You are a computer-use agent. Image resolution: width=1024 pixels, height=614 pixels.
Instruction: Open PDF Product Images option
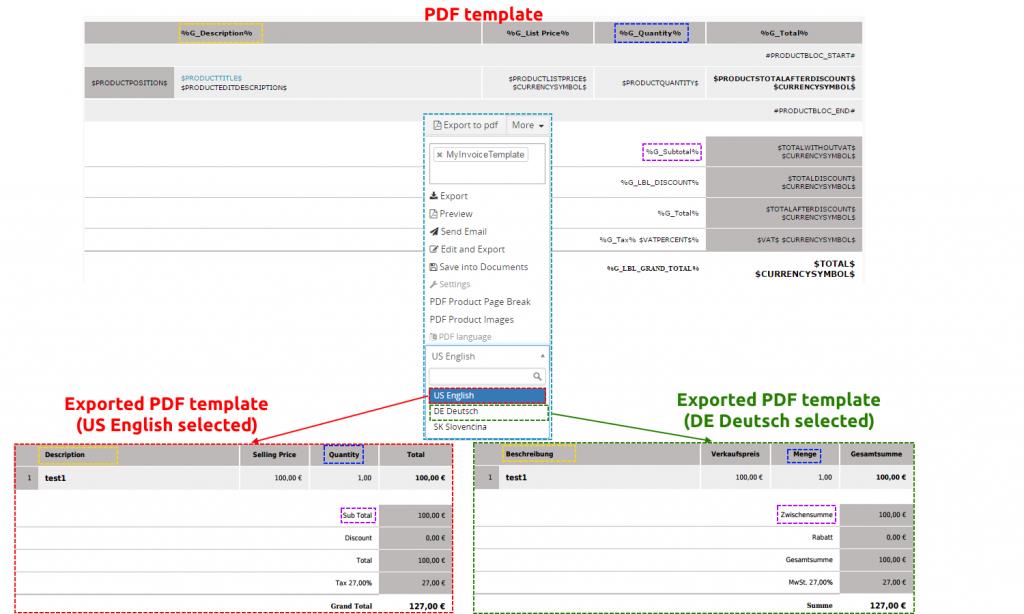(x=471, y=320)
